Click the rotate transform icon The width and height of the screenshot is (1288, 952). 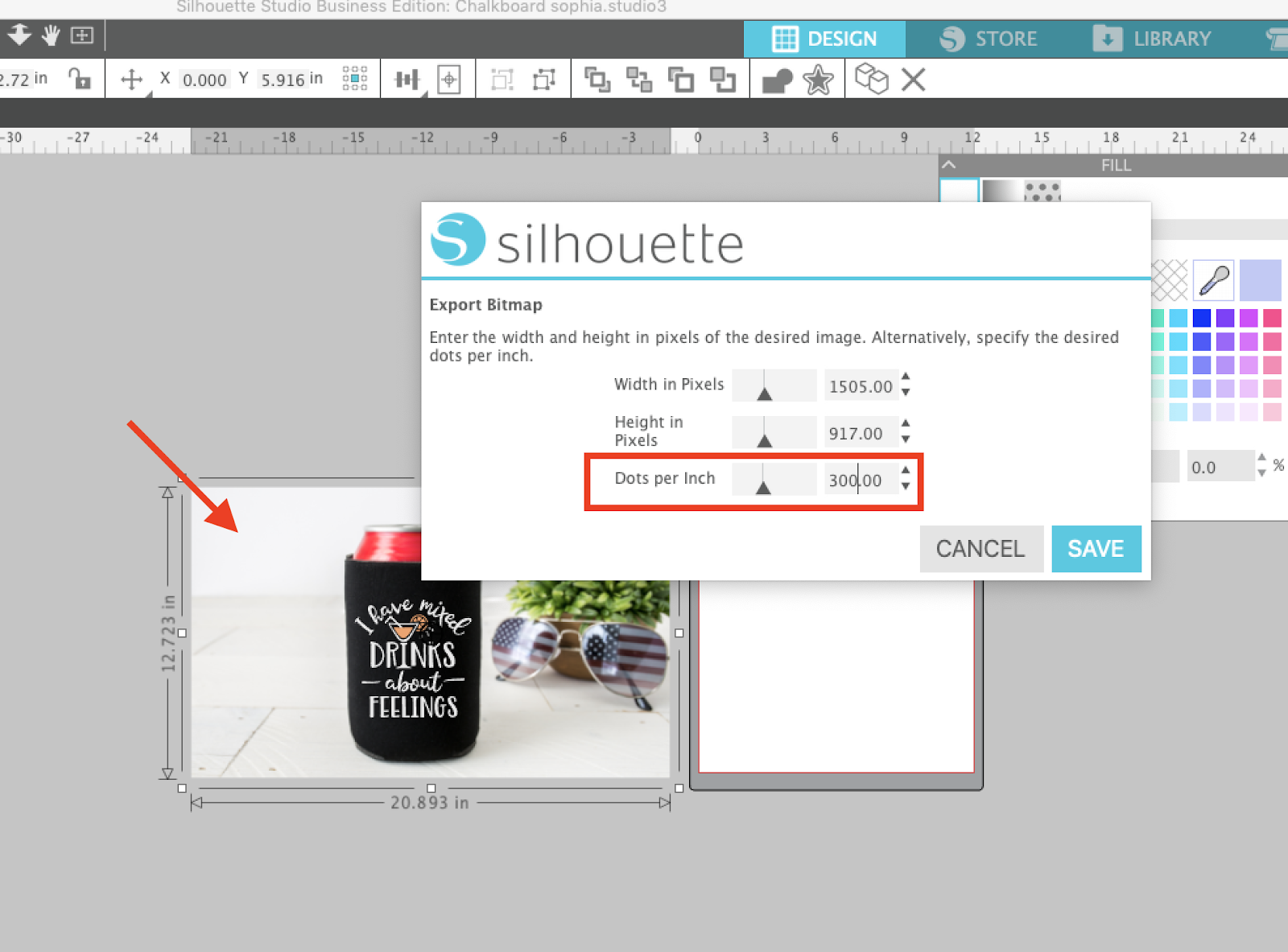(x=545, y=79)
